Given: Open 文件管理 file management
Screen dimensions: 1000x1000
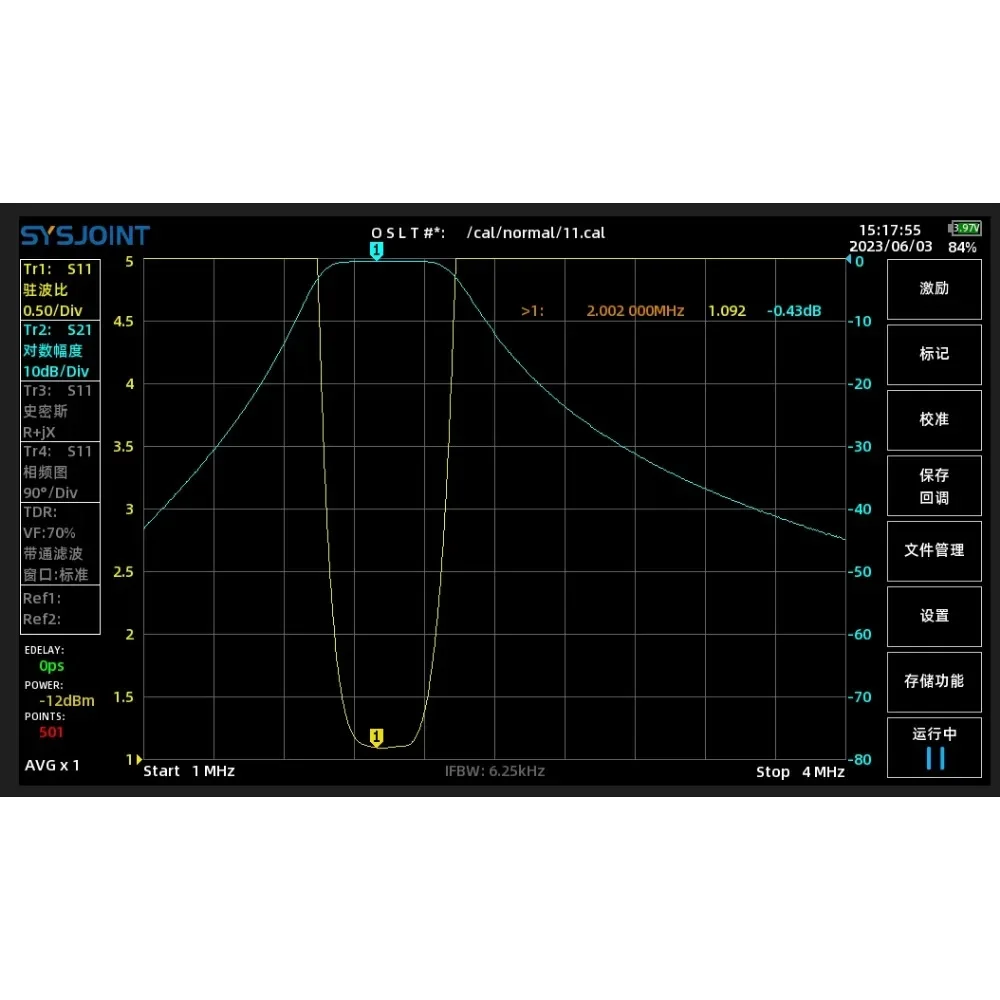Looking at the screenshot, I should (934, 551).
